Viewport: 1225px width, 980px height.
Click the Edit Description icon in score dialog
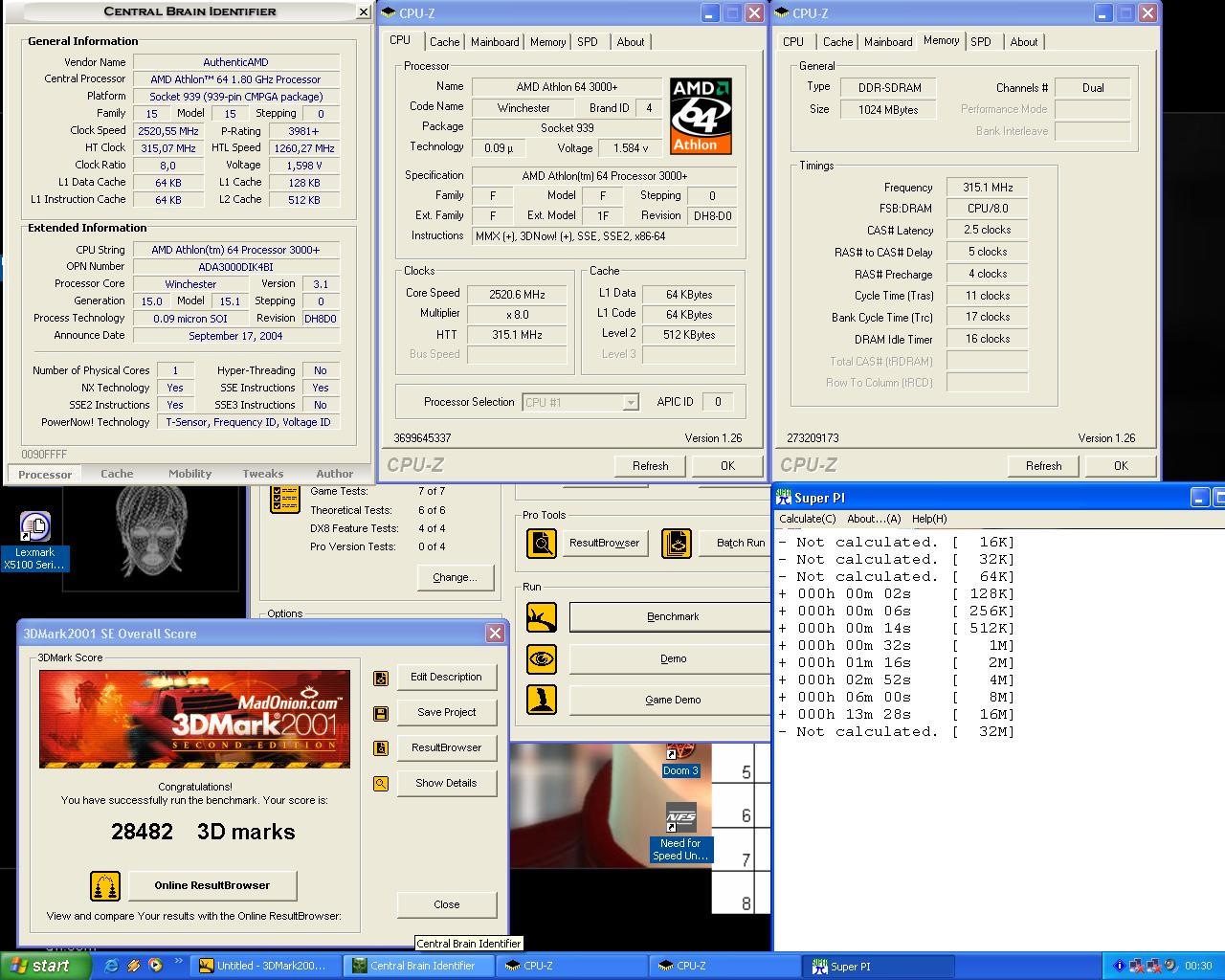[381, 678]
